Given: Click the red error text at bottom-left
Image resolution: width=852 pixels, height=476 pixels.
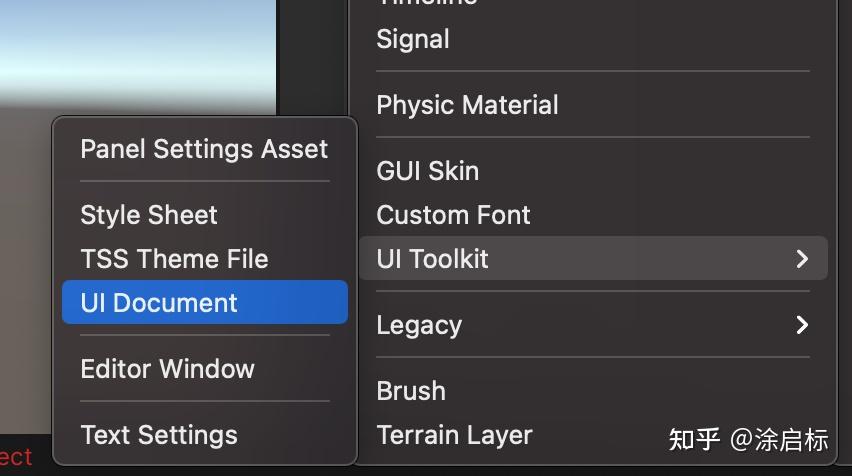Looking at the screenshot, I should tap(16, 458).
